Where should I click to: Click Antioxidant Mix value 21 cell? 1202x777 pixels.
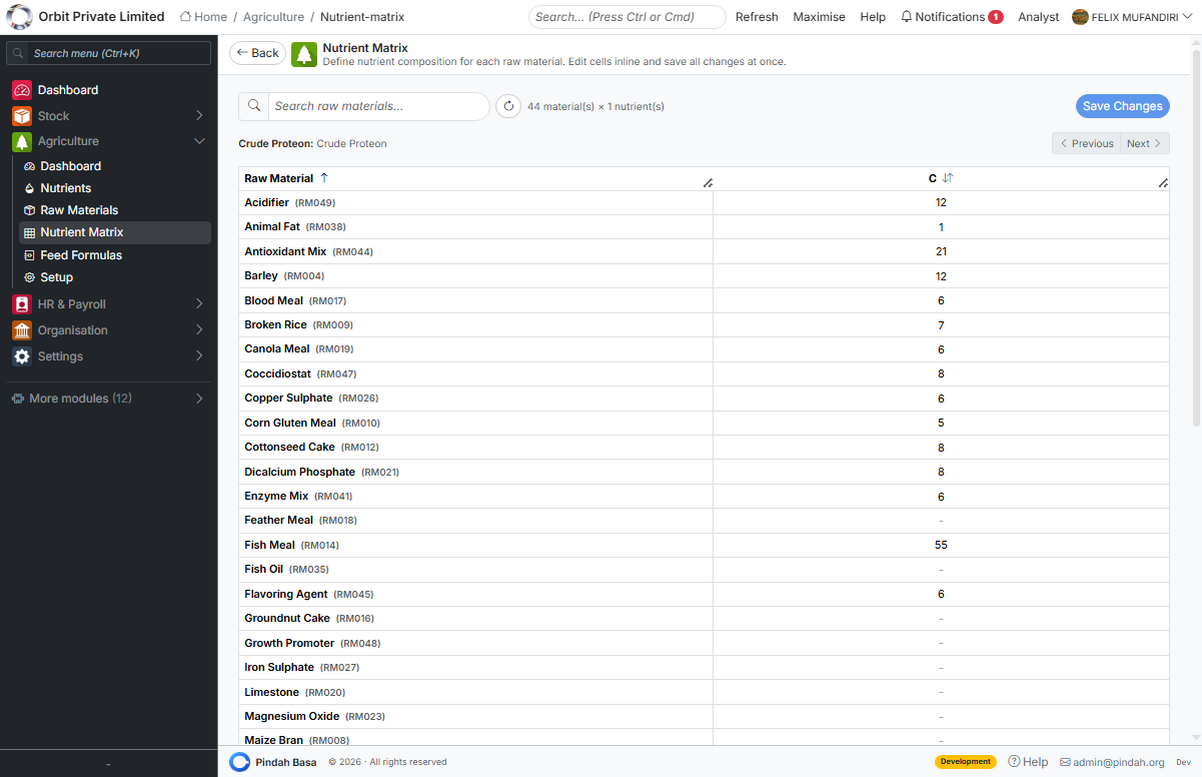click(x=941, y=251)
